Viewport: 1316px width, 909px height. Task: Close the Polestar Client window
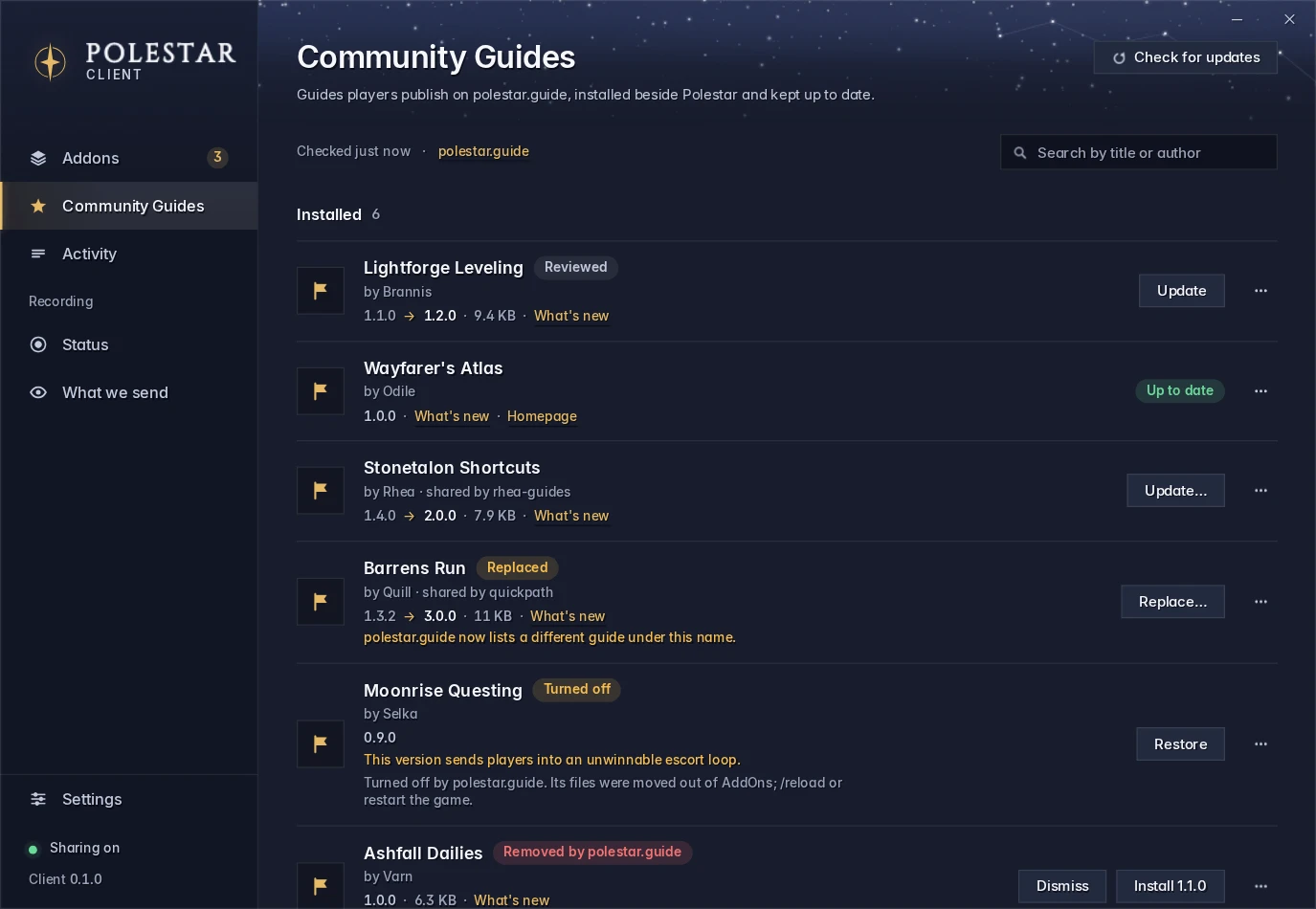point(1289,19)
